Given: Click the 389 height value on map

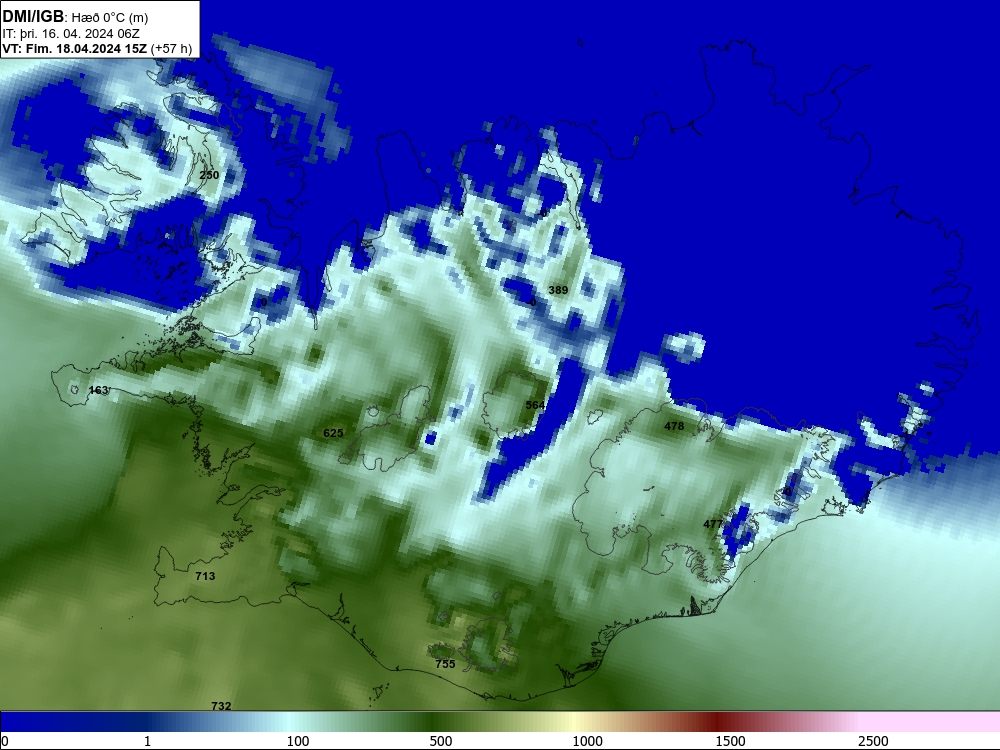Looking at the screenshot, I should pos(558,290).
